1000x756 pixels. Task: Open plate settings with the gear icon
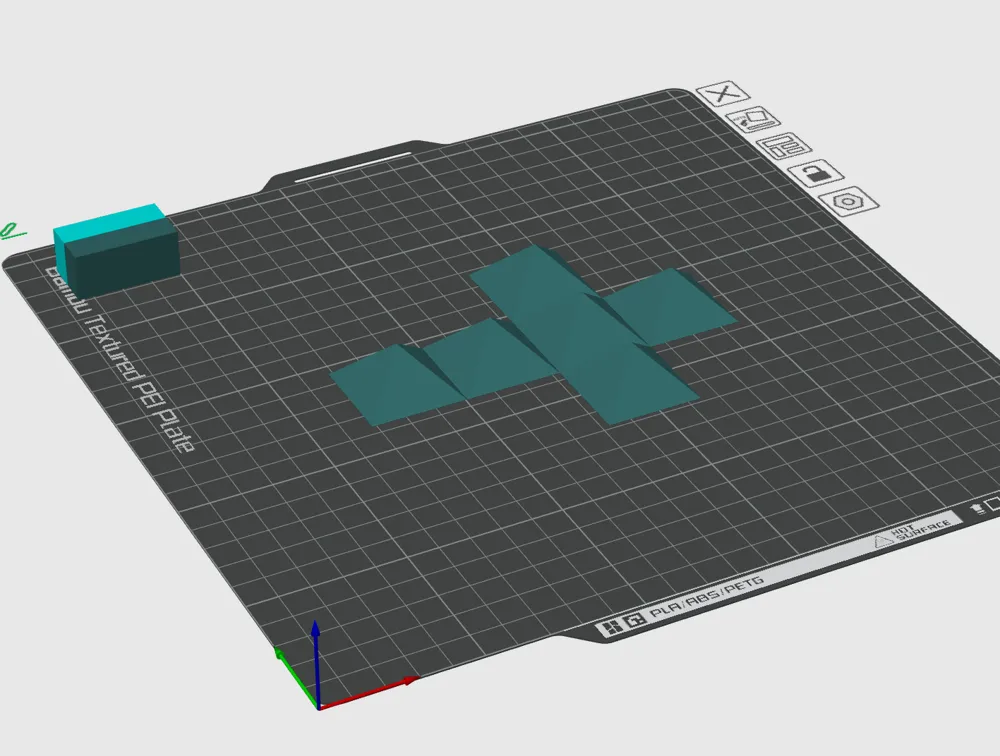(850, 200)
